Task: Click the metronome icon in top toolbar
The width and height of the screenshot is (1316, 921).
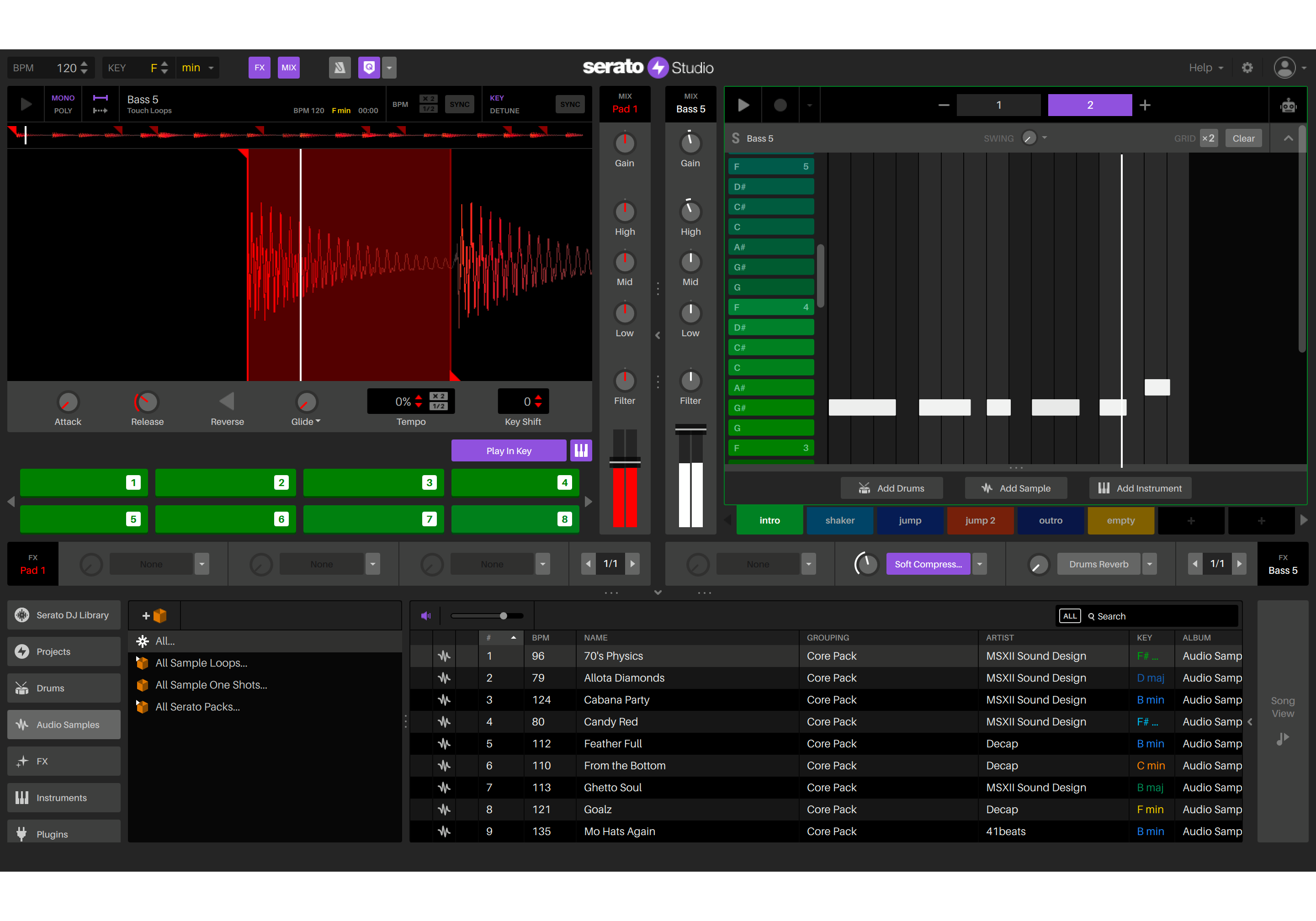Action: (x=340, y=68)
